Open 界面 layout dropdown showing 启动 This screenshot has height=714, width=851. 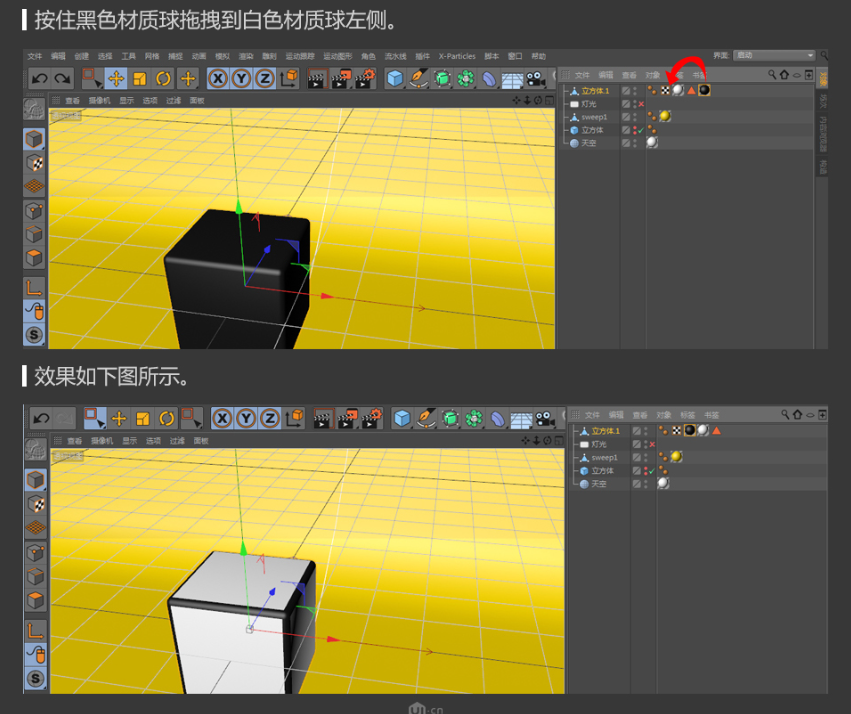773,56
